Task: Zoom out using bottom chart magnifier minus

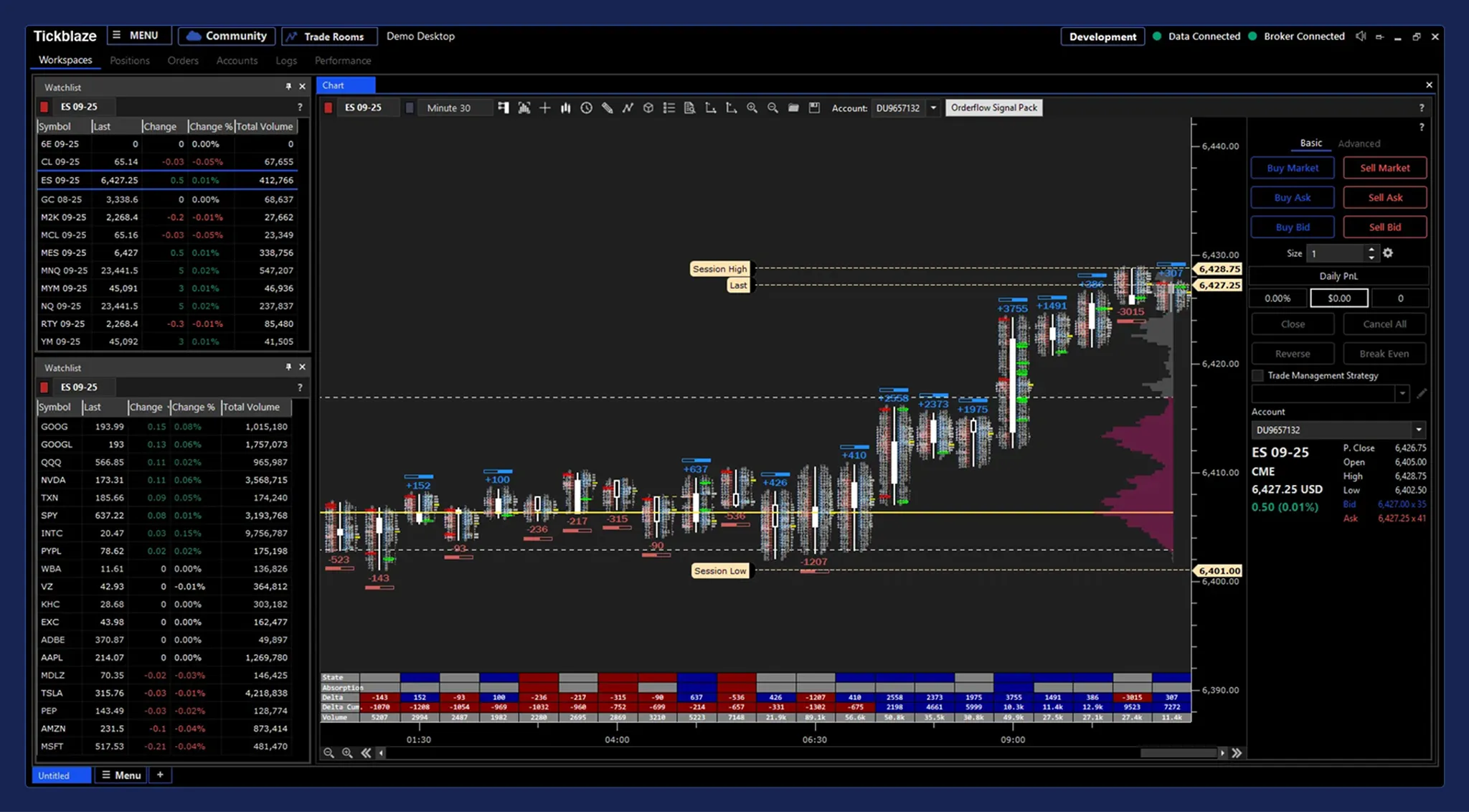Action: pyautogui.click(x=329, y=752)
